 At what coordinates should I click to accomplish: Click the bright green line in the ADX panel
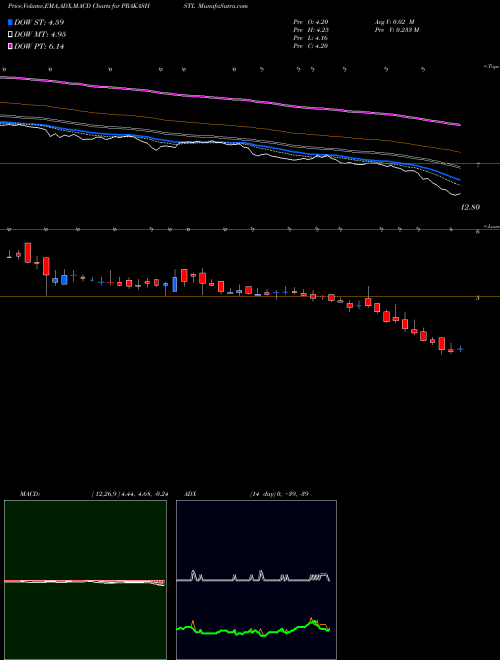253,631
